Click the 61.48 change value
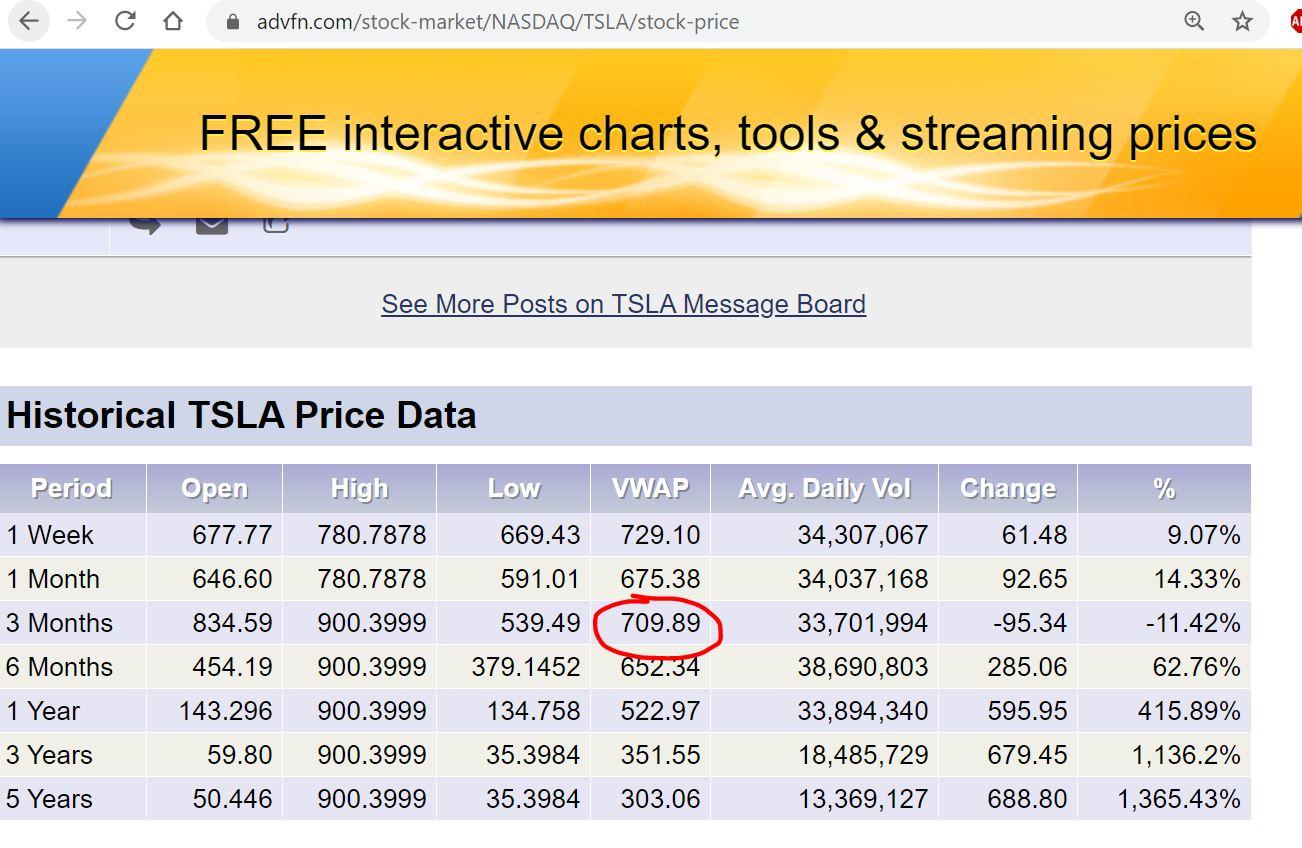This screenshot has width=1302, height=848. [1035, 535]
